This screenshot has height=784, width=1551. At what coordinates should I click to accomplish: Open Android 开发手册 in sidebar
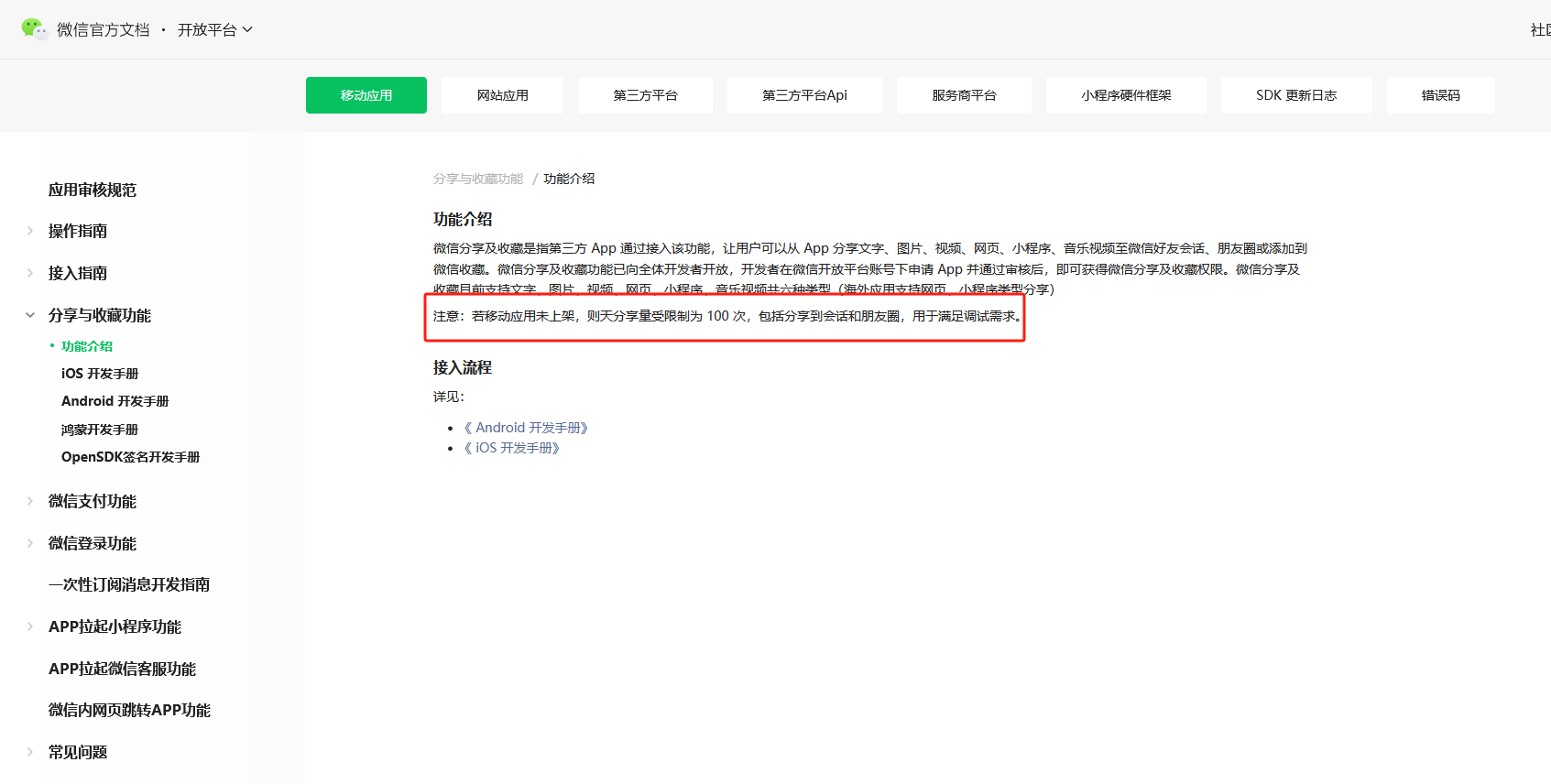(115, 401)
